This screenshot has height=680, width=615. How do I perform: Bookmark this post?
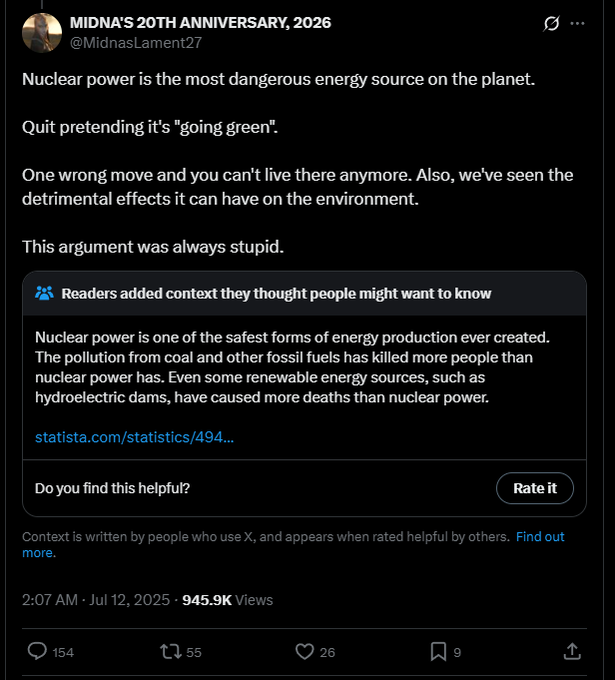click(438, 651)
